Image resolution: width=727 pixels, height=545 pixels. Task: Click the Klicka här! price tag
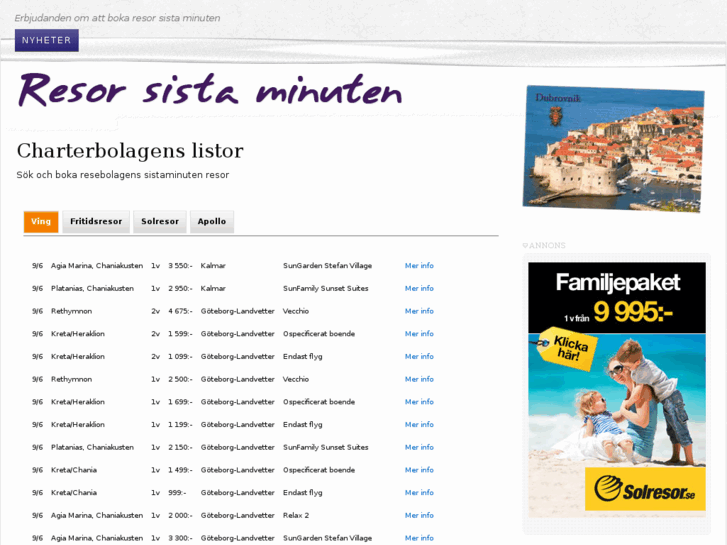point(568,349)
